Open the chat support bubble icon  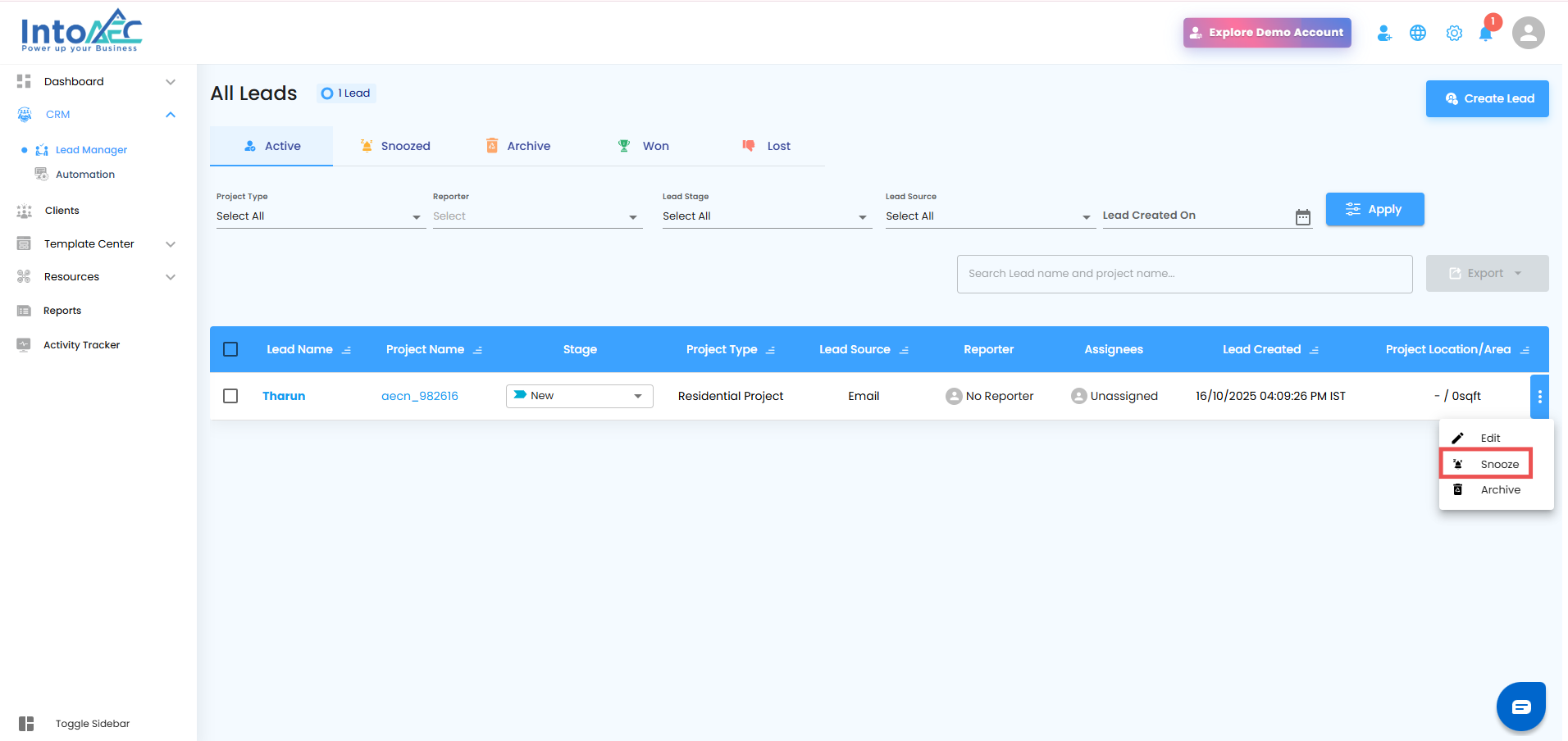pyautogui.click(x=1521, y=707)
